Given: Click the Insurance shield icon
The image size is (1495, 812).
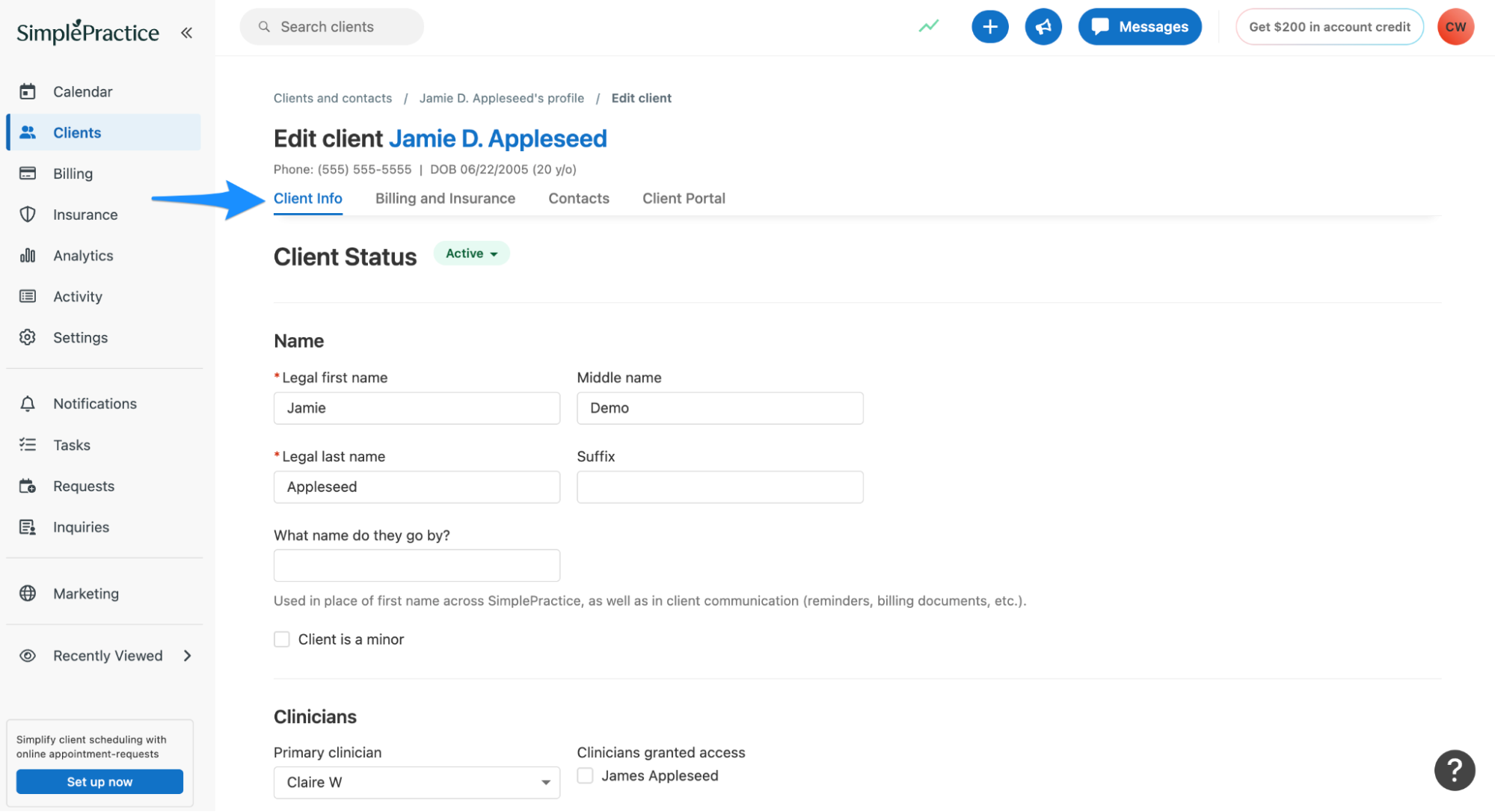Looking at the screenshot, I should click(28, 215).
